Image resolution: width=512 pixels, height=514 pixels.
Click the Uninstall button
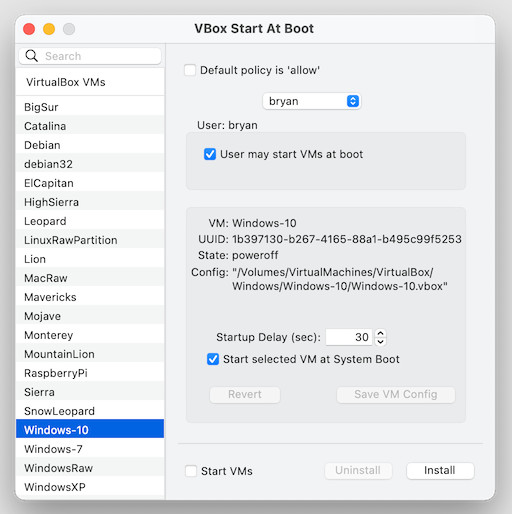358,470
